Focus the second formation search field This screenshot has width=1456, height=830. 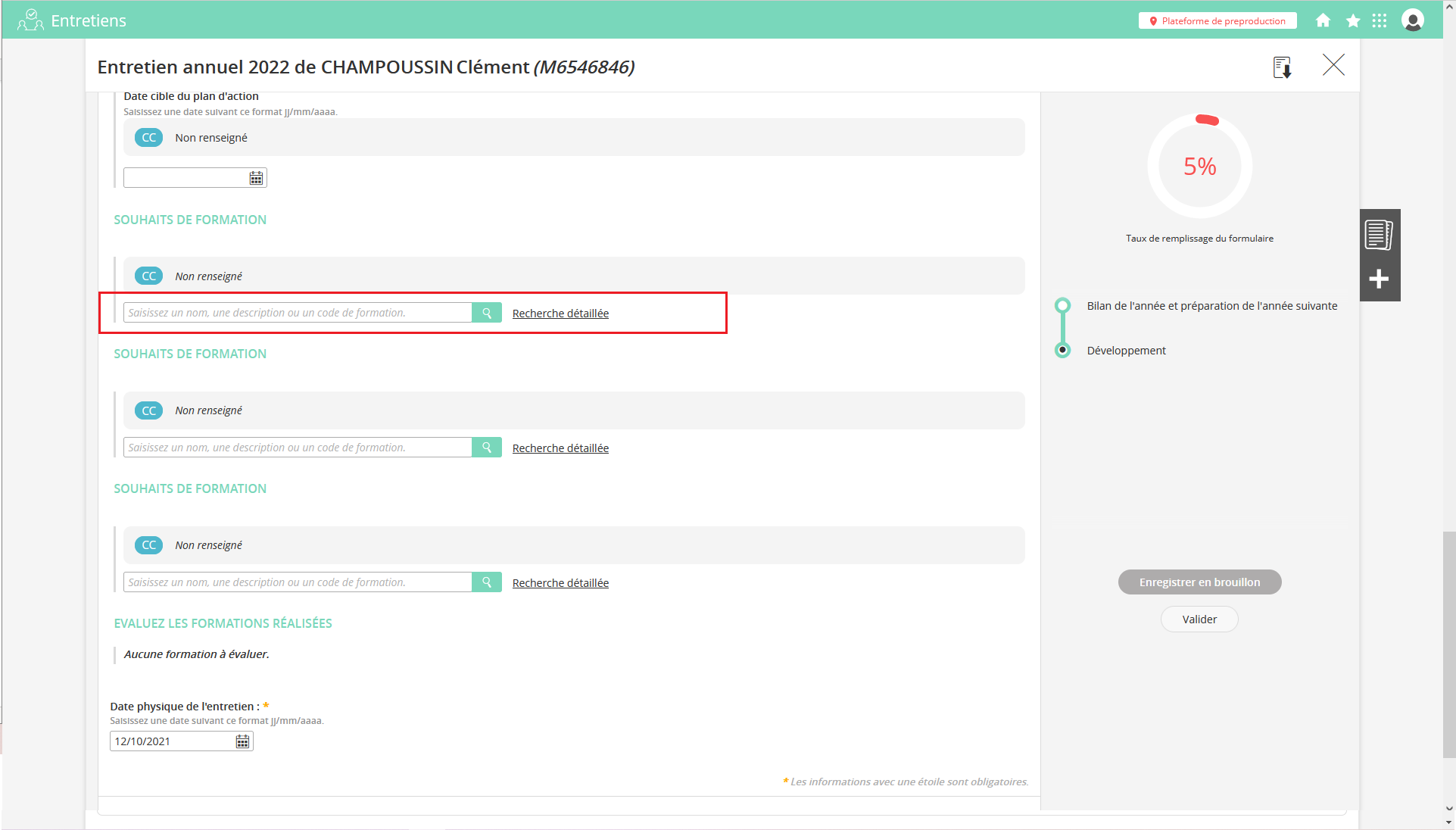pos(298,448)
